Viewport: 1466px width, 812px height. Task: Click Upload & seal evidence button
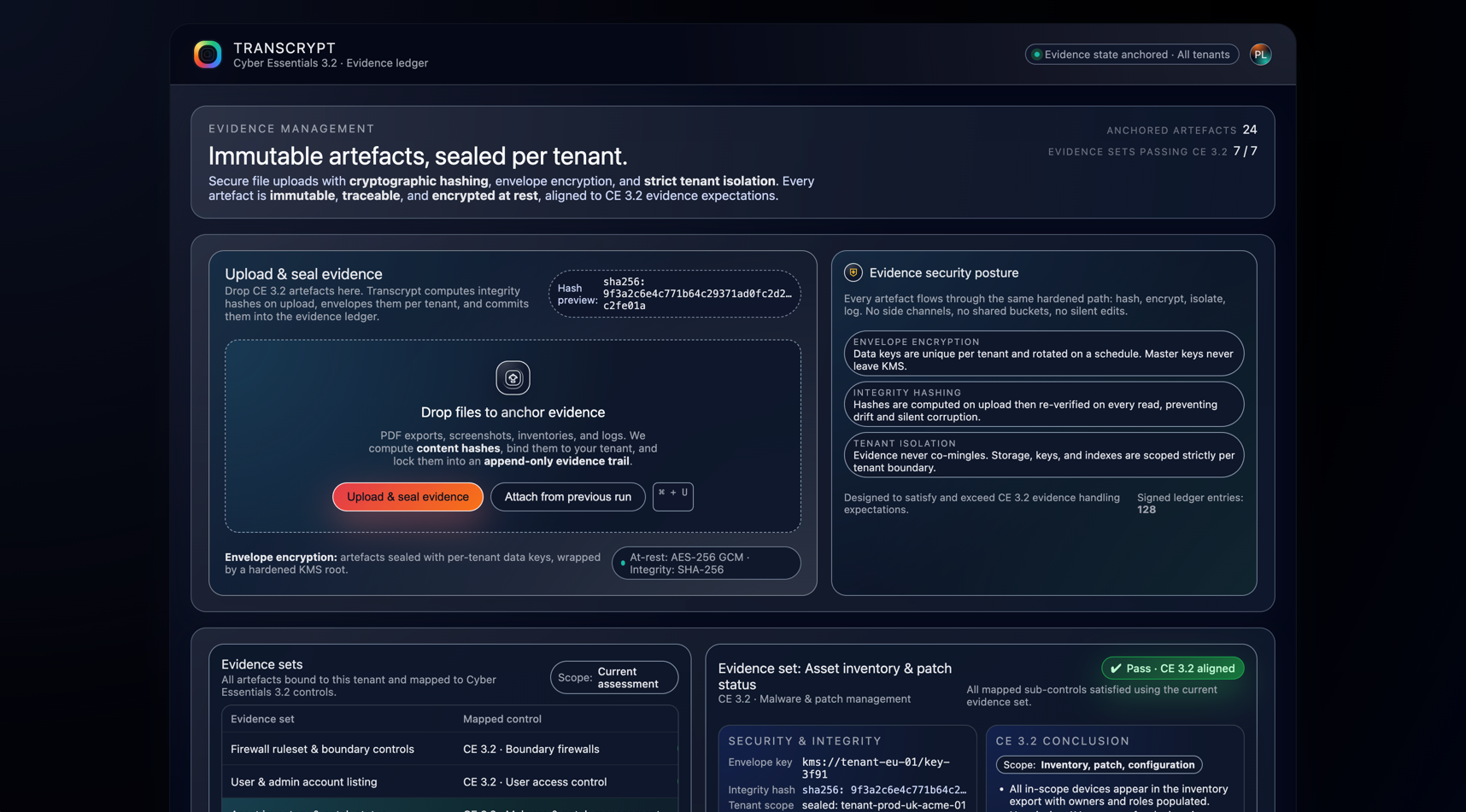(x=408, y=497)
